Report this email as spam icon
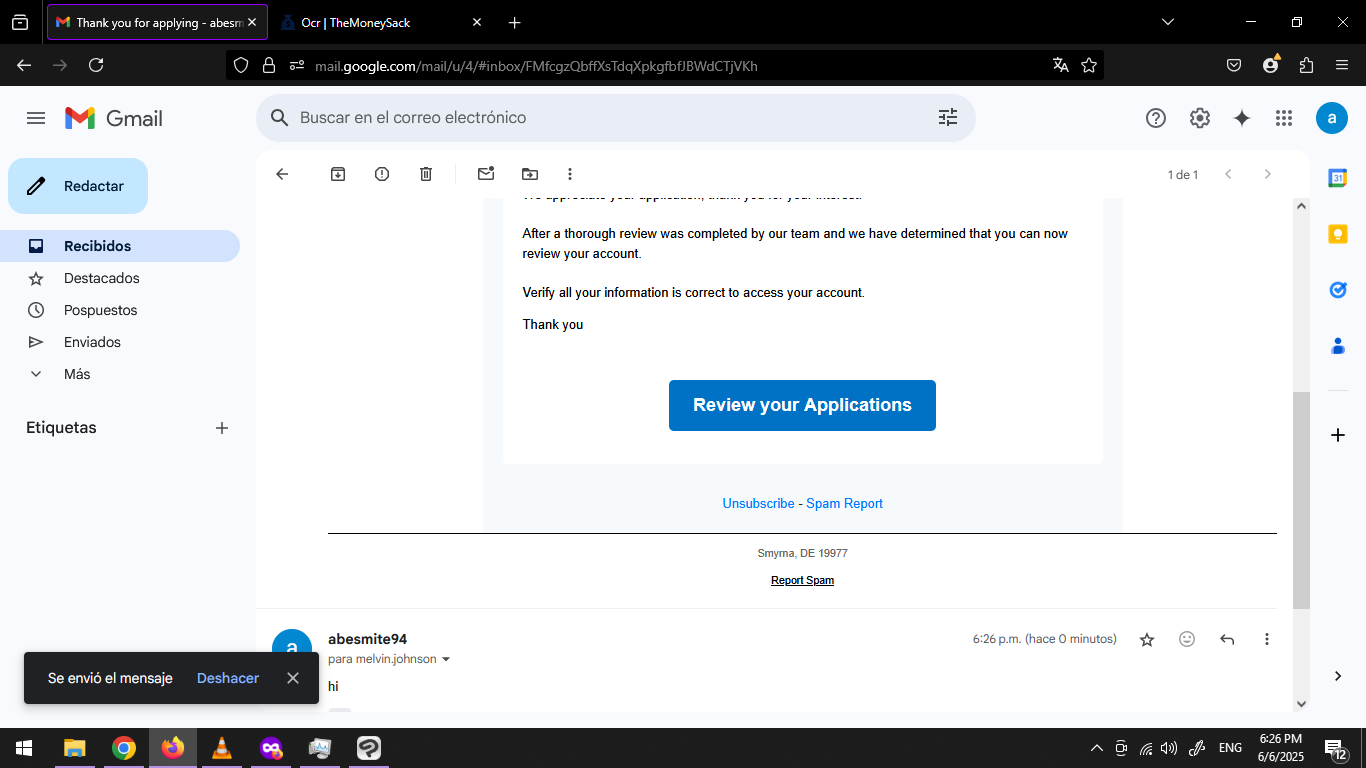1366x768 pixels. click(x=382, y=174)
